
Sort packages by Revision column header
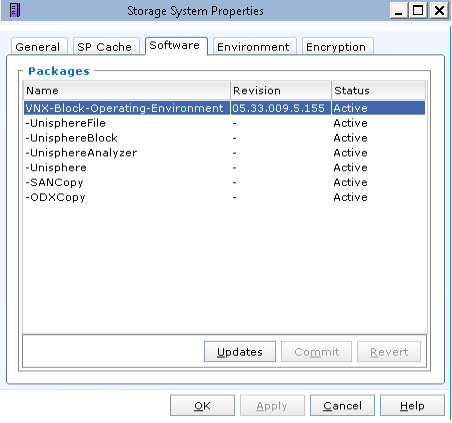coord(281,90)
